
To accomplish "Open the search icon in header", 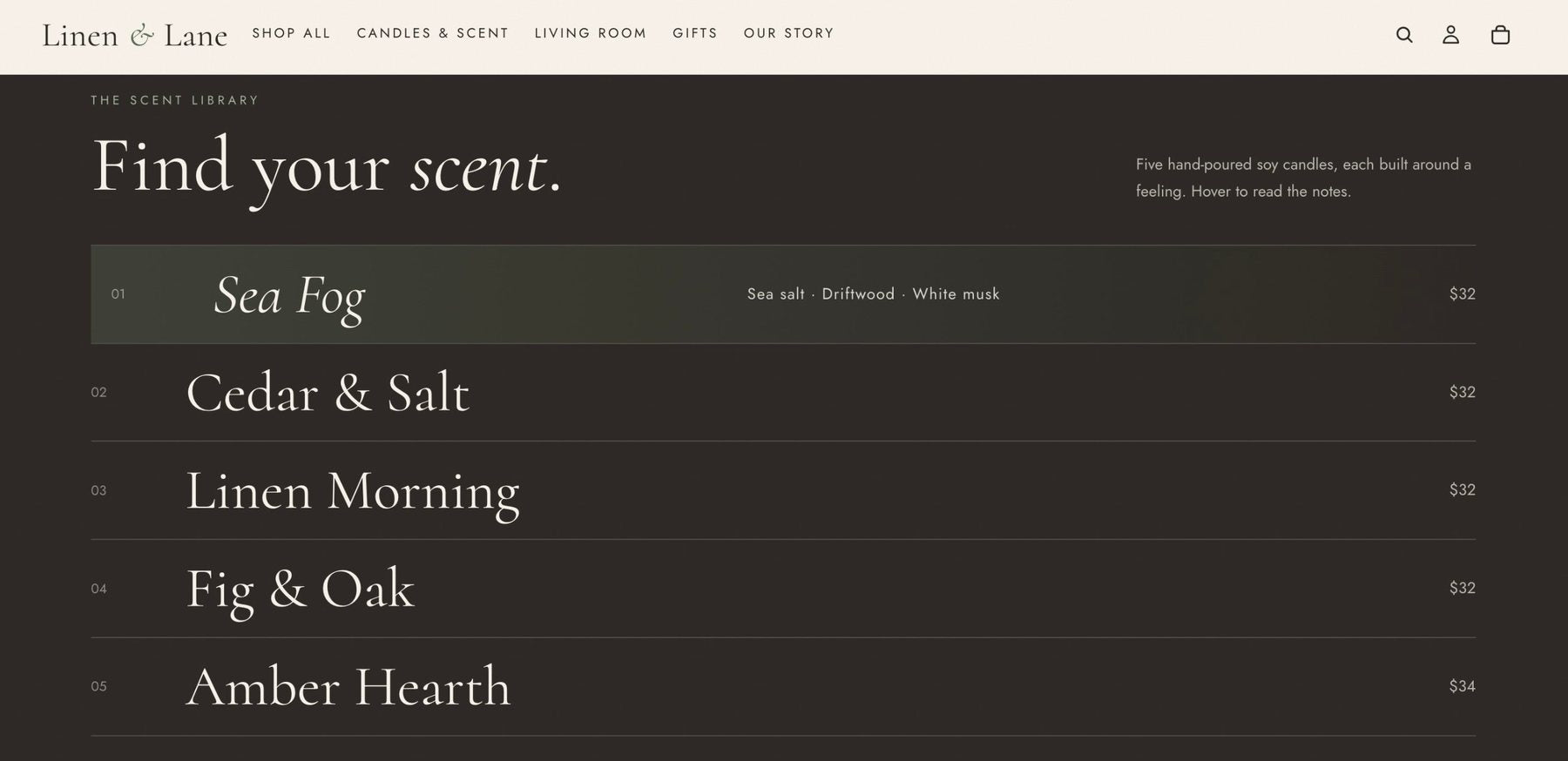I will (1404, 35).
